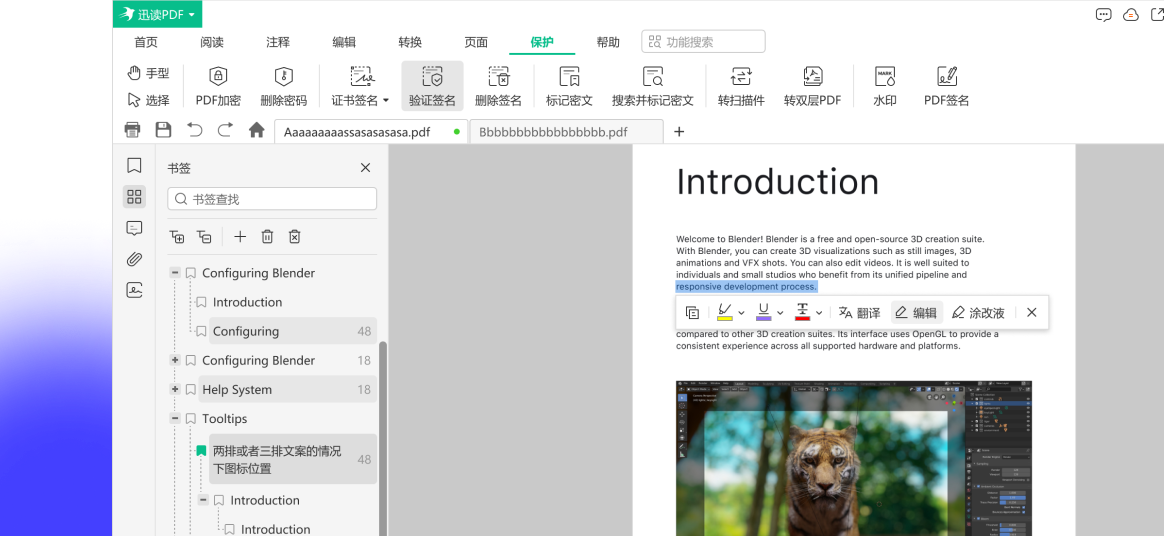1164x536 pixels.
Task: Open underline color dropdown arrow
Action: pos(780,313)
